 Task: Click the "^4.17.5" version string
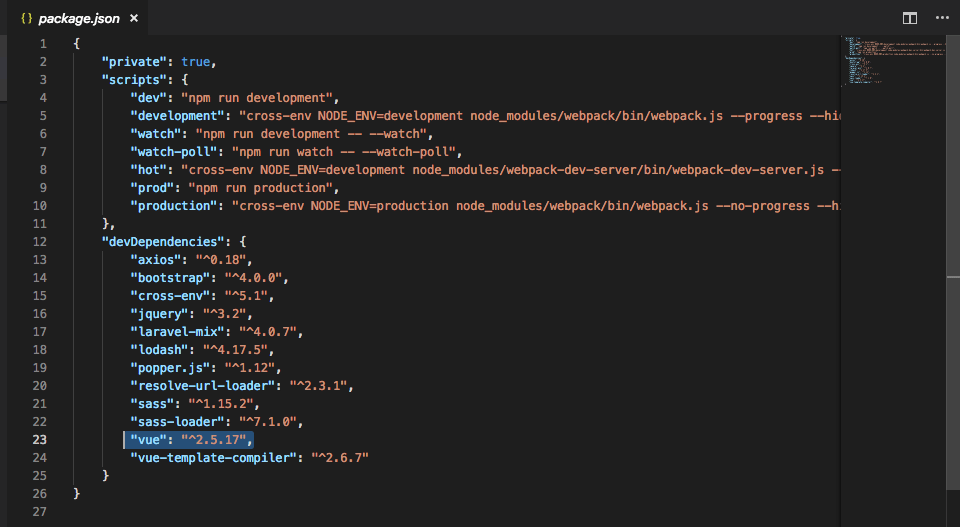(x=236, y=349)
